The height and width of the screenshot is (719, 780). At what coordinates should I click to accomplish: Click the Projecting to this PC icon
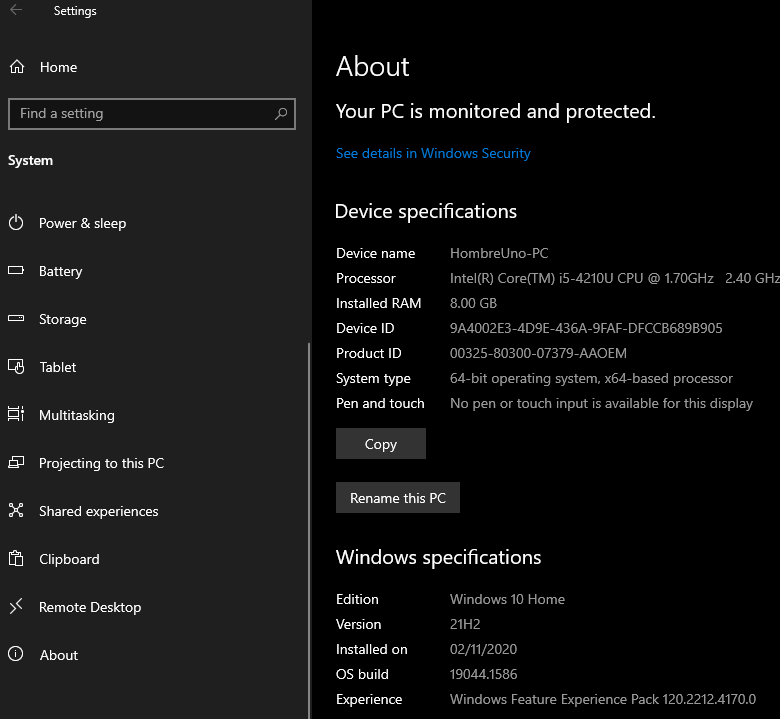(x=16, y=463)
